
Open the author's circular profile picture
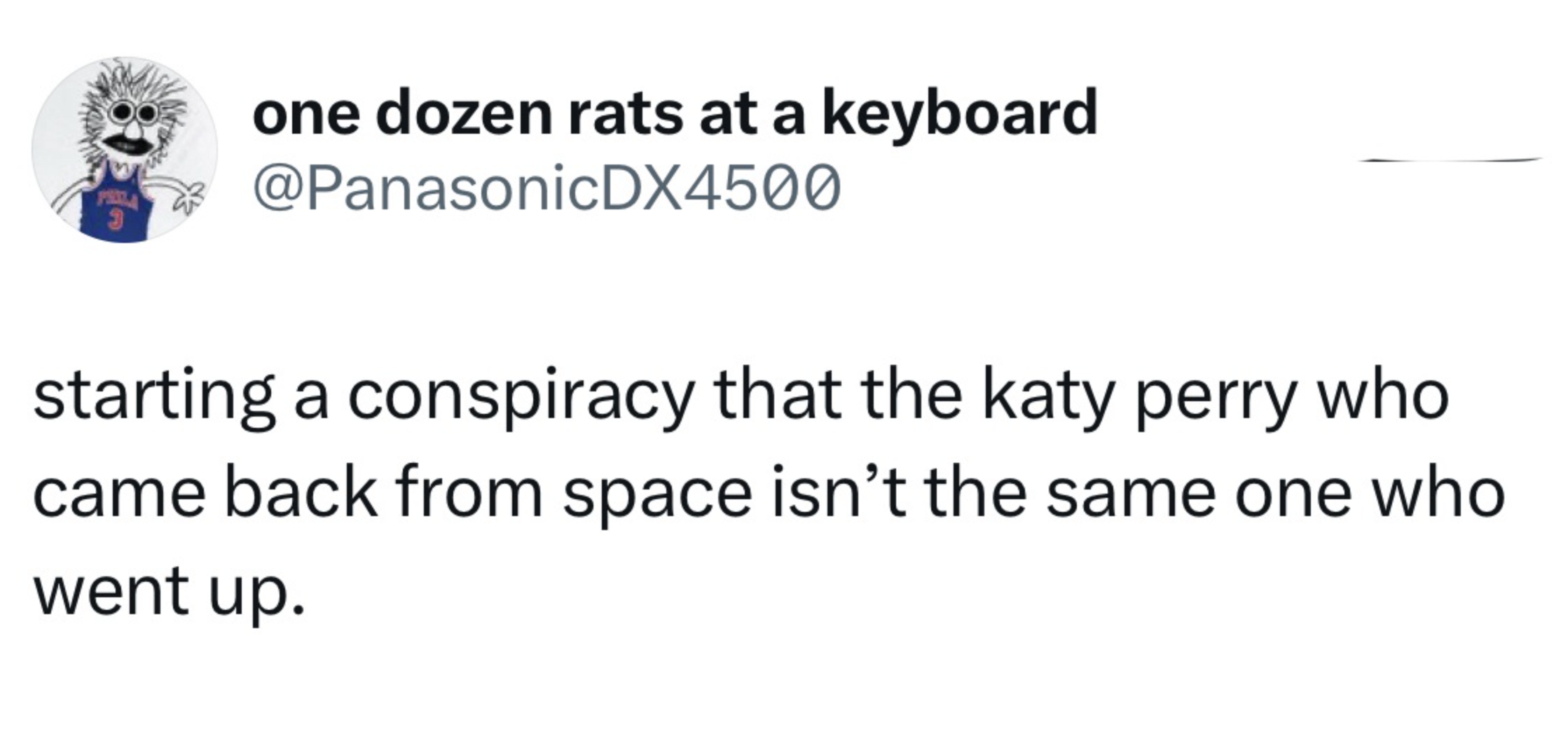(125, 150)
